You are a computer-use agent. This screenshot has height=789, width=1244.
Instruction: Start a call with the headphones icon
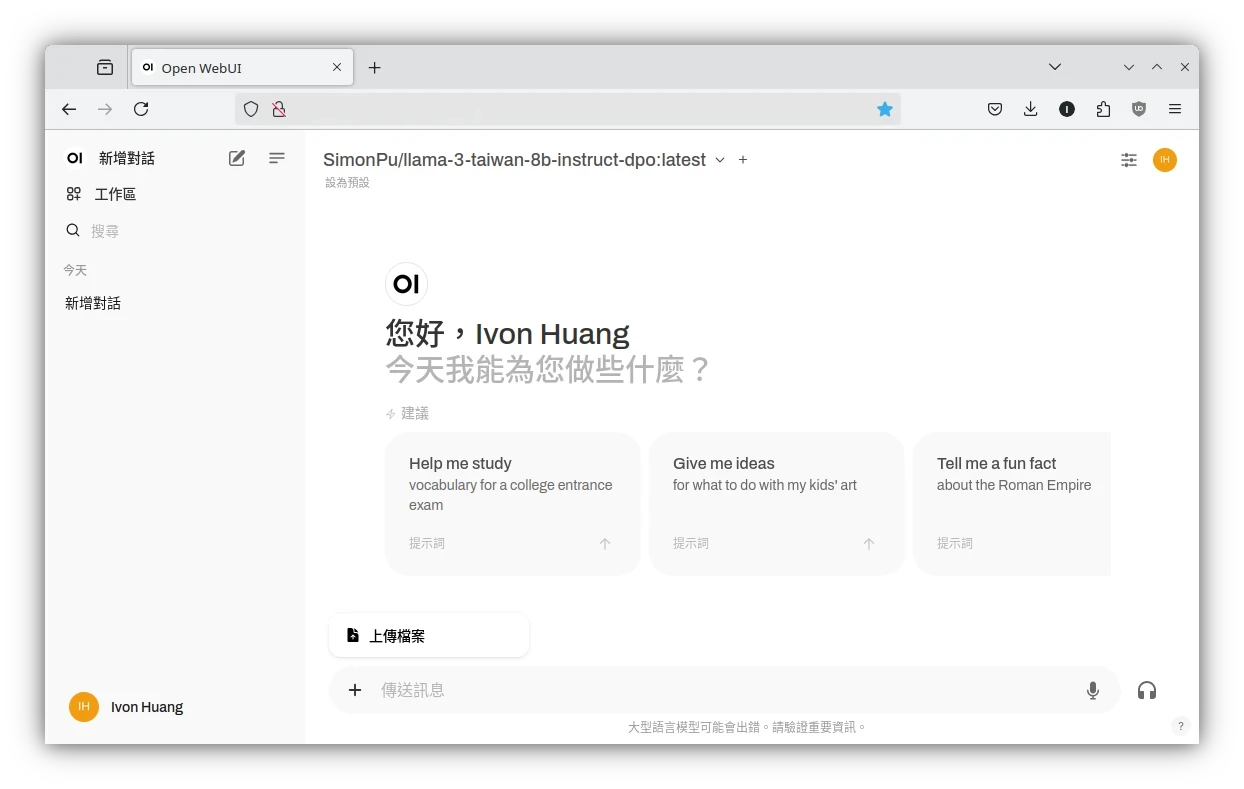pyautogui.click(x=1147, y=690)
